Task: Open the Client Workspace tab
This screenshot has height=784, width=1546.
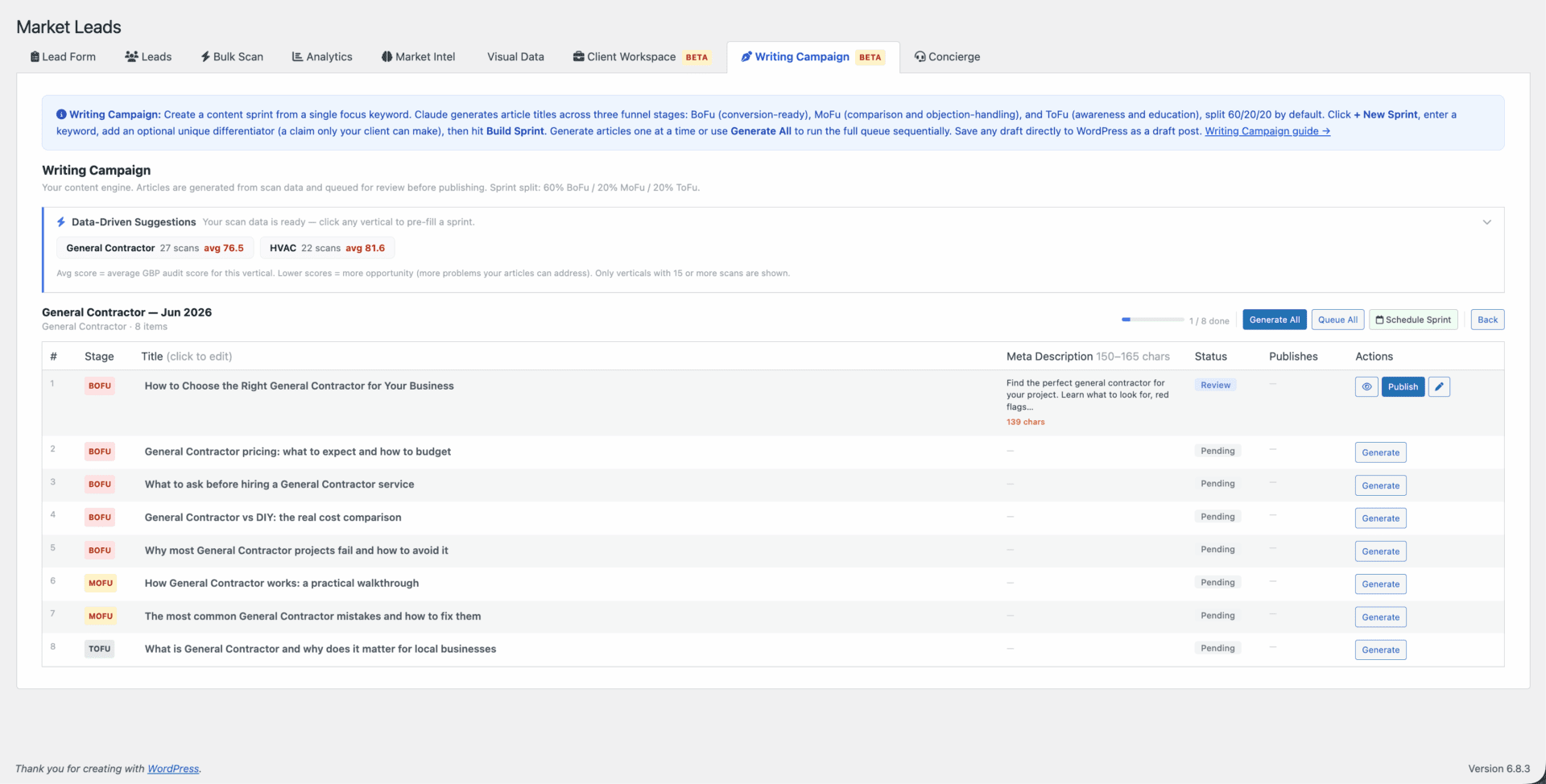Action: (x=641, y=56)
